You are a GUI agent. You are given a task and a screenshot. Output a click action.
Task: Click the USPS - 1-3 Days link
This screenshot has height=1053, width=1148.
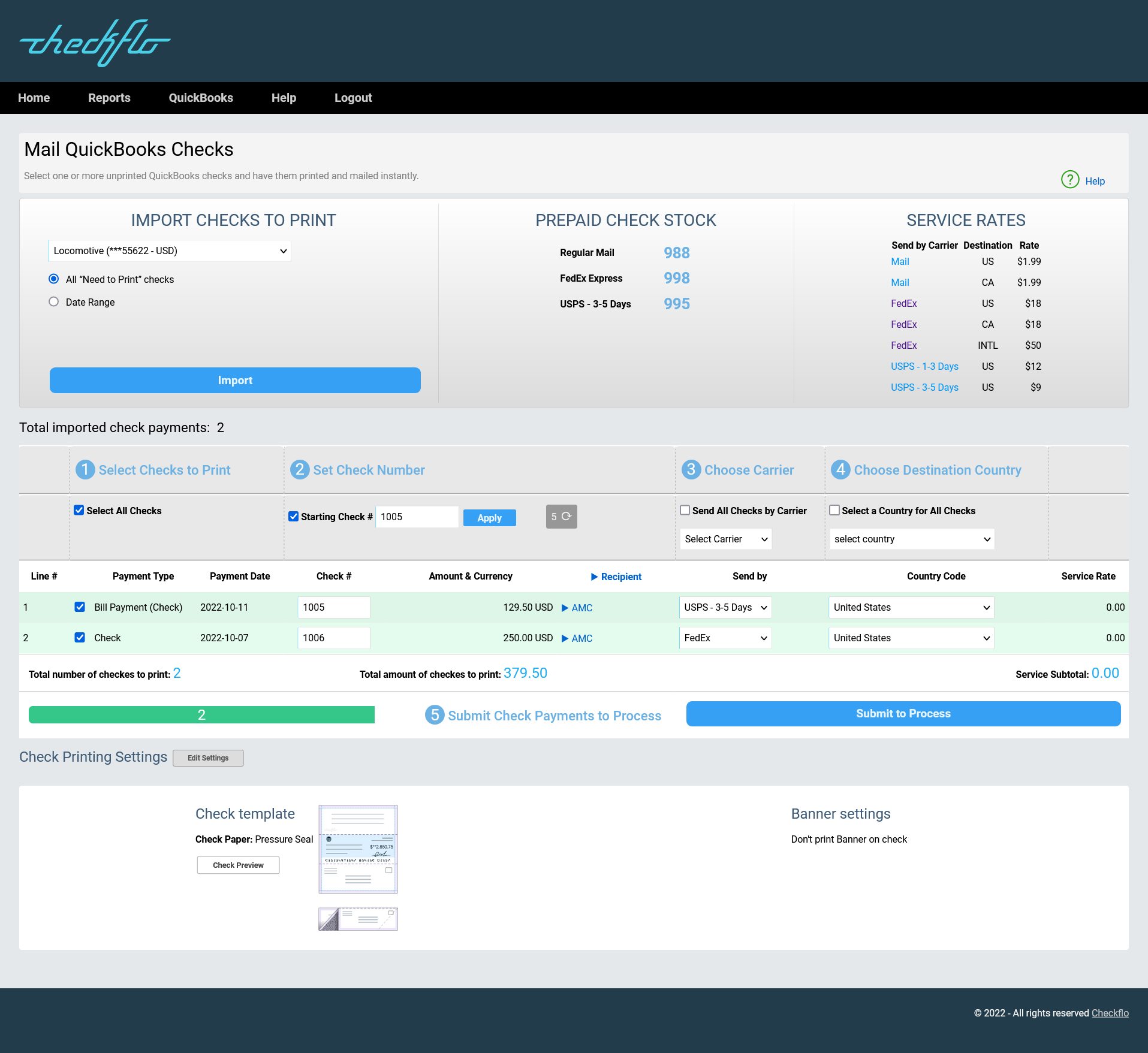coord(924,366)
